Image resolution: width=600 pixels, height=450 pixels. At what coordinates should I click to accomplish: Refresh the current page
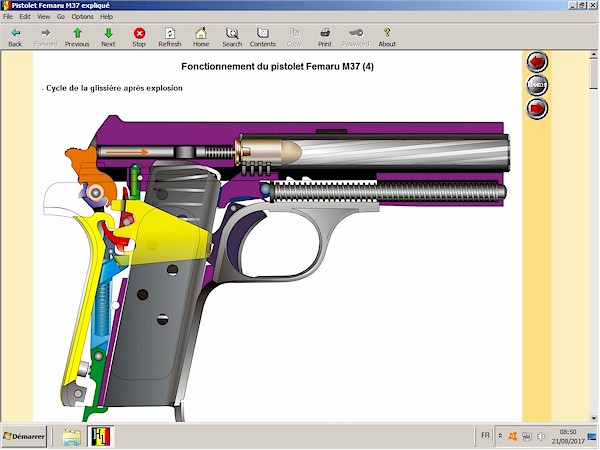click(x=170, y=38)
